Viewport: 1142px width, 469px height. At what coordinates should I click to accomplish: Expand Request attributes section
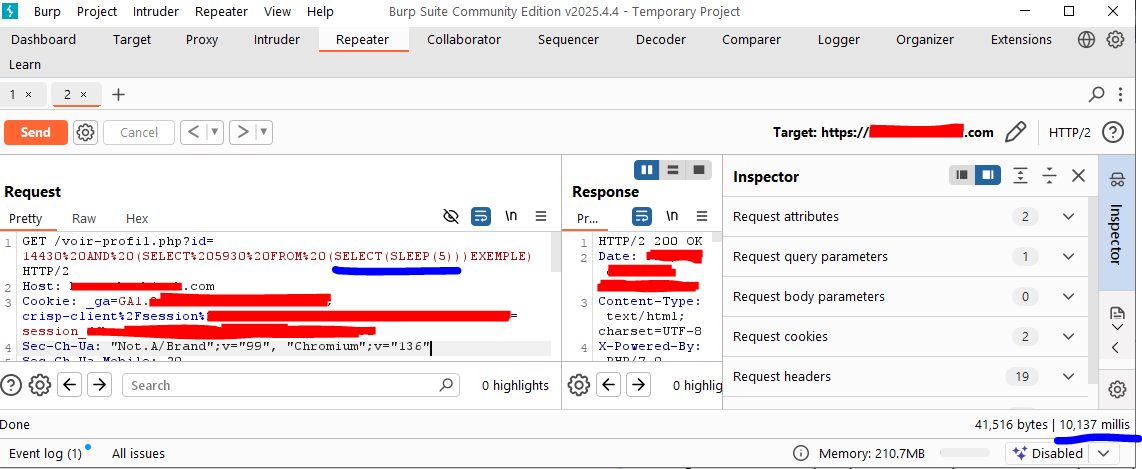click(x=1068, y=217)
